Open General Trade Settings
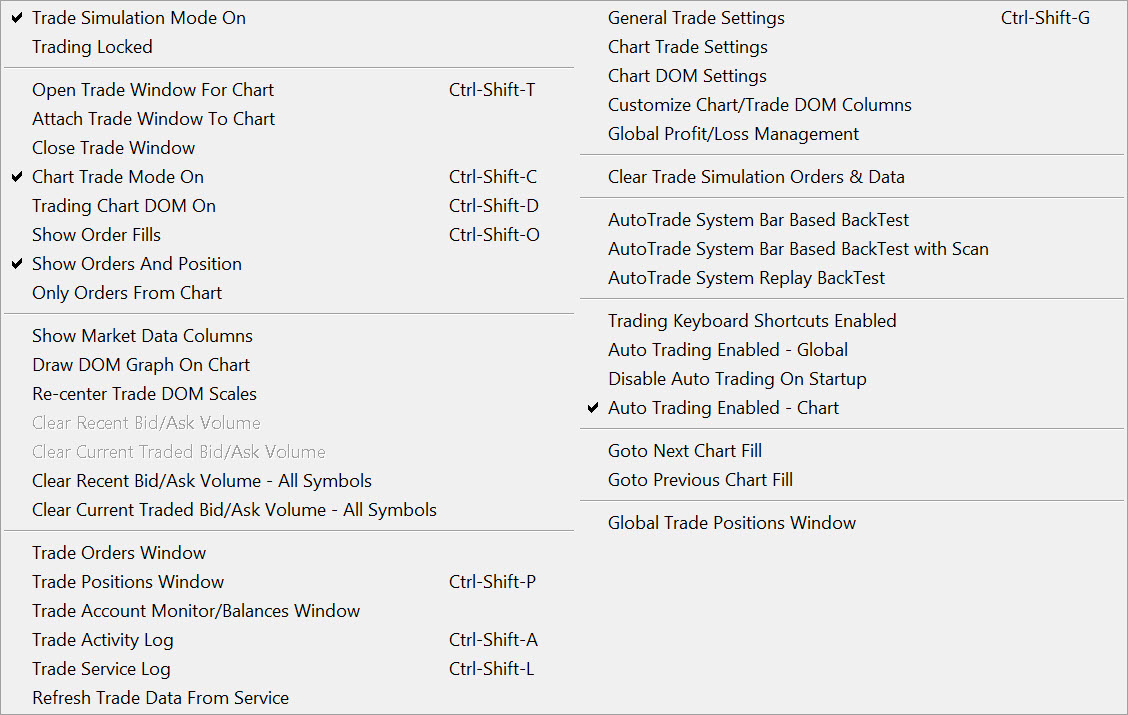Screen dimensions: 1128x715 696,18
